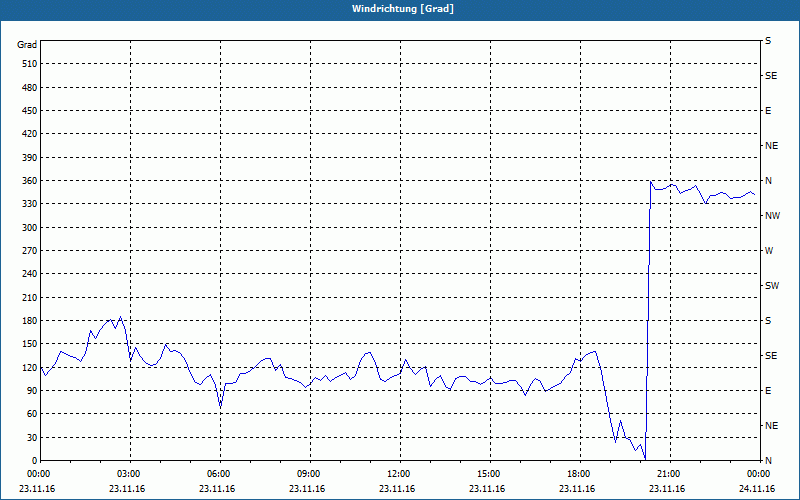Click the 21:00 time axis label
This screenshot has width=800, height=500.
670,474
